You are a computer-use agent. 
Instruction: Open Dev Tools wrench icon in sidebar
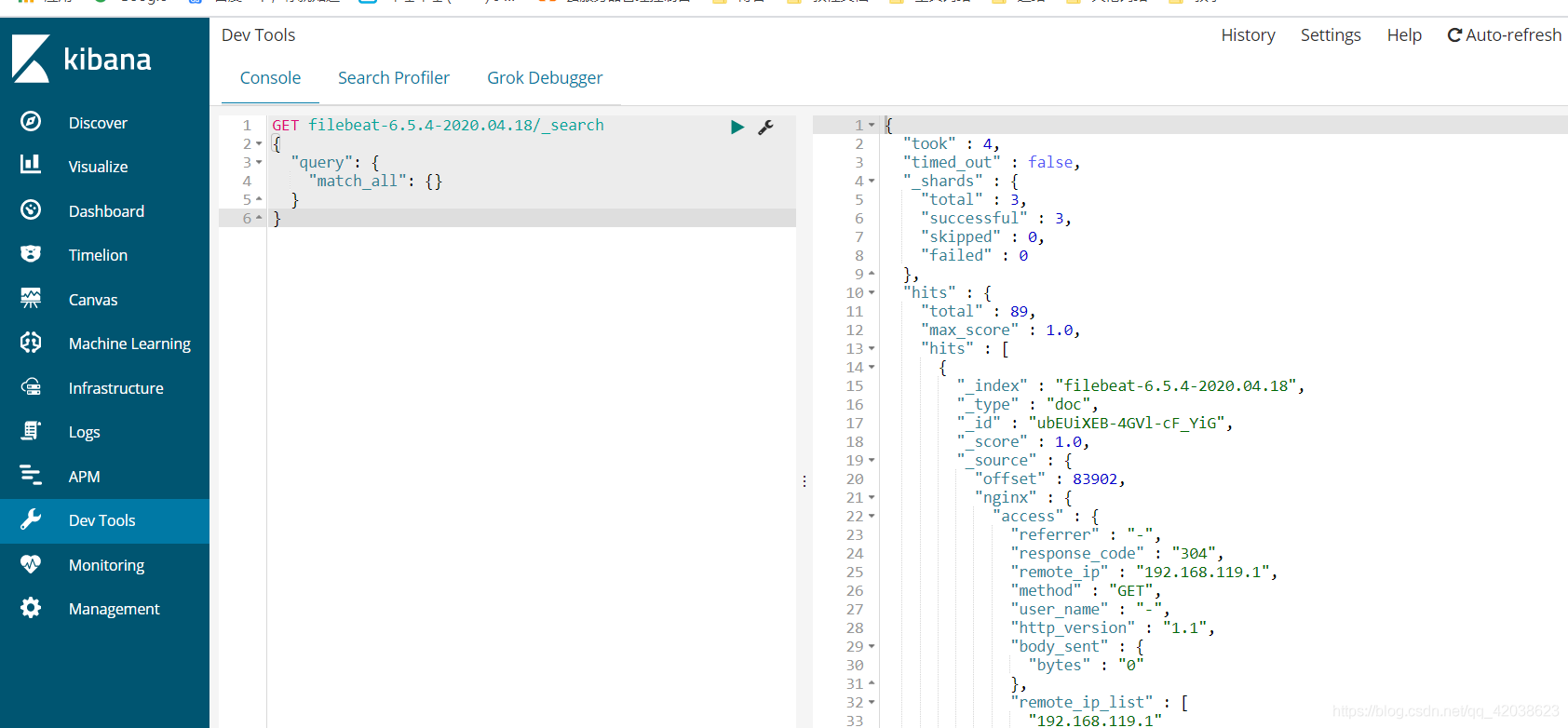(x=31, y=519)
